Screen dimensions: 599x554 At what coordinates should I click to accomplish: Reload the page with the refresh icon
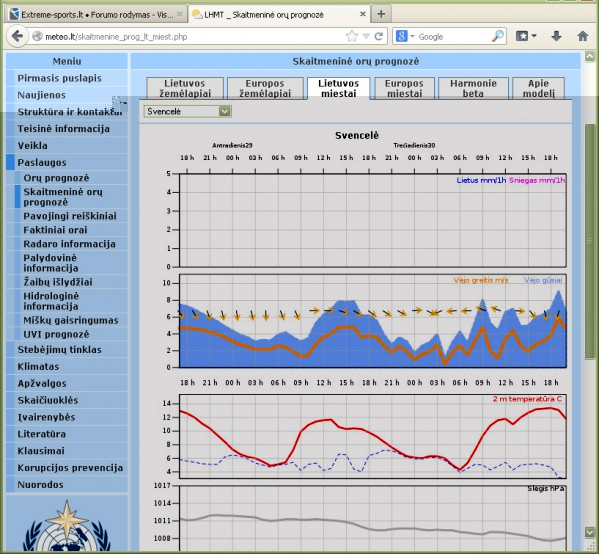coord(379,36)
